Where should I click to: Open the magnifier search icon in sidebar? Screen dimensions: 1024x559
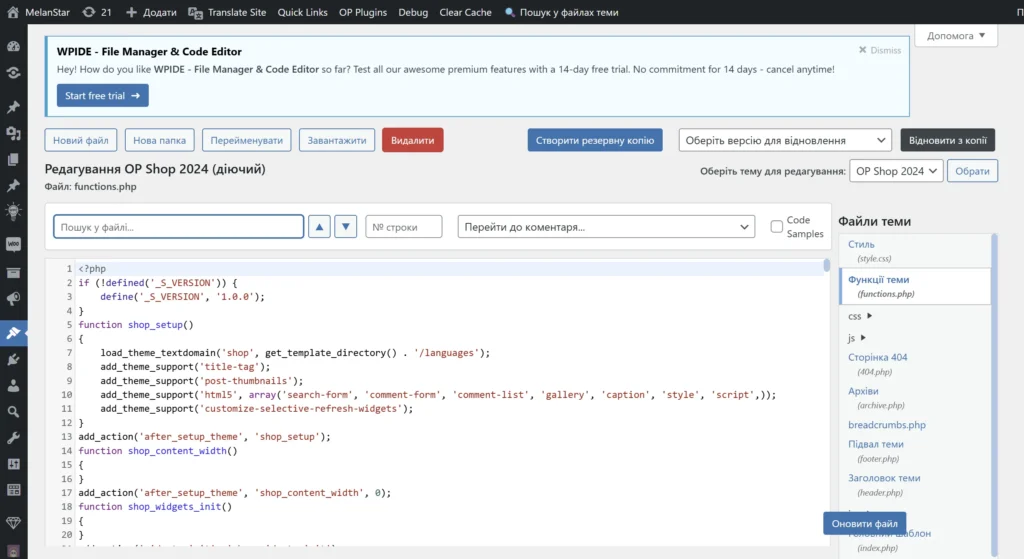point(13,411)
